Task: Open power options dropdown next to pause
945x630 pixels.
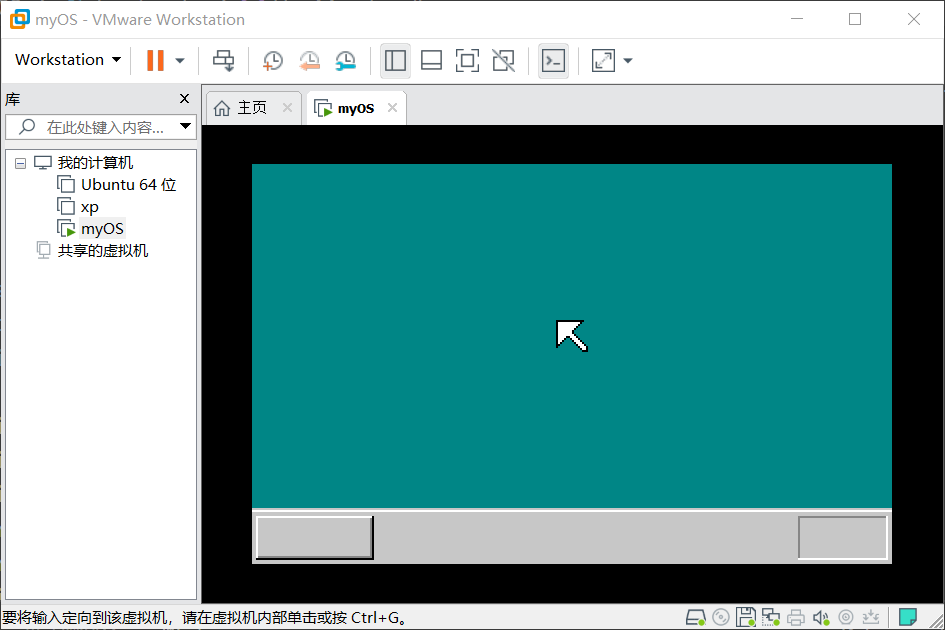Action: 180,60
